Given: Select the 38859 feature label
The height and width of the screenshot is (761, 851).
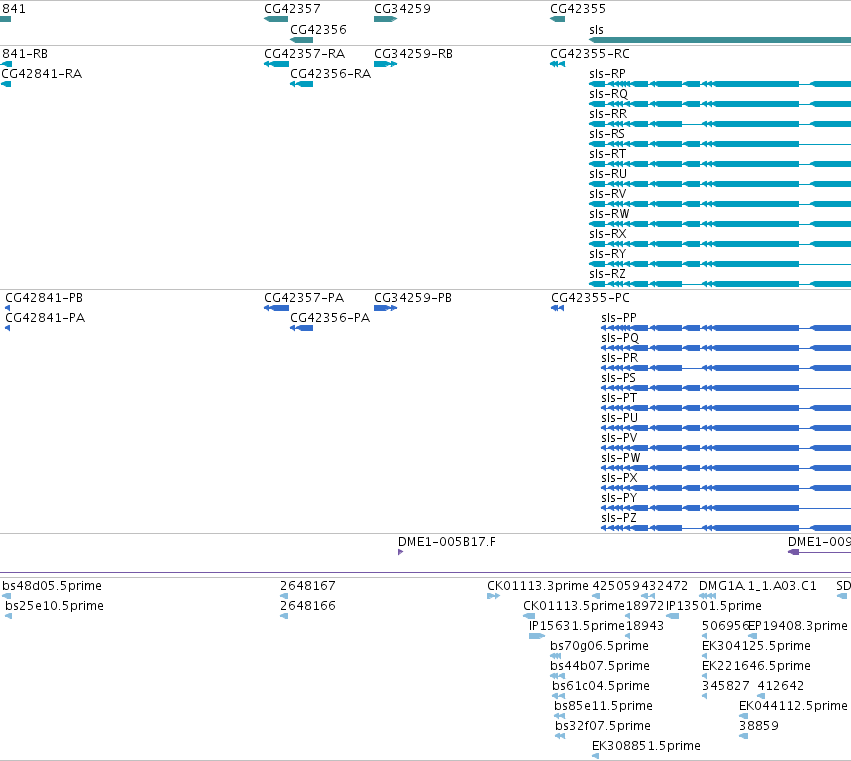Looking at the screenshot, I should pos(759,726).
